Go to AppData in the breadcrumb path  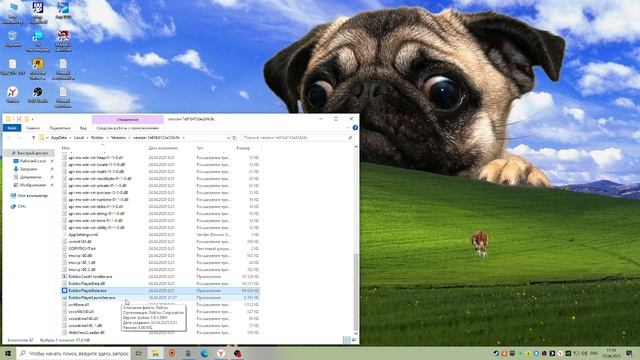pos(59,138)
